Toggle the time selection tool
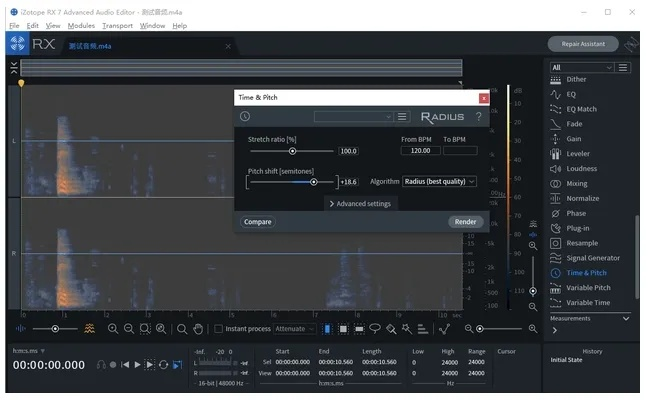This screenshot has height=400, width=650. tap(326, 328)
